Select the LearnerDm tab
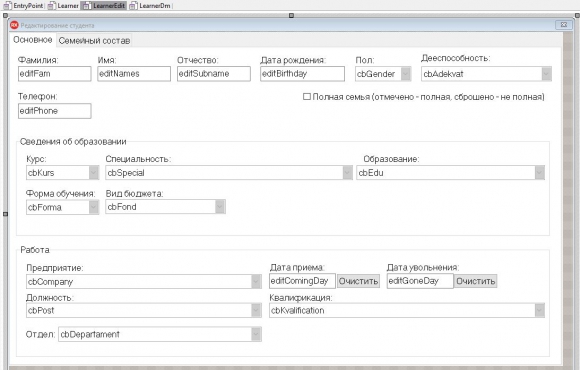 point(151,6)
